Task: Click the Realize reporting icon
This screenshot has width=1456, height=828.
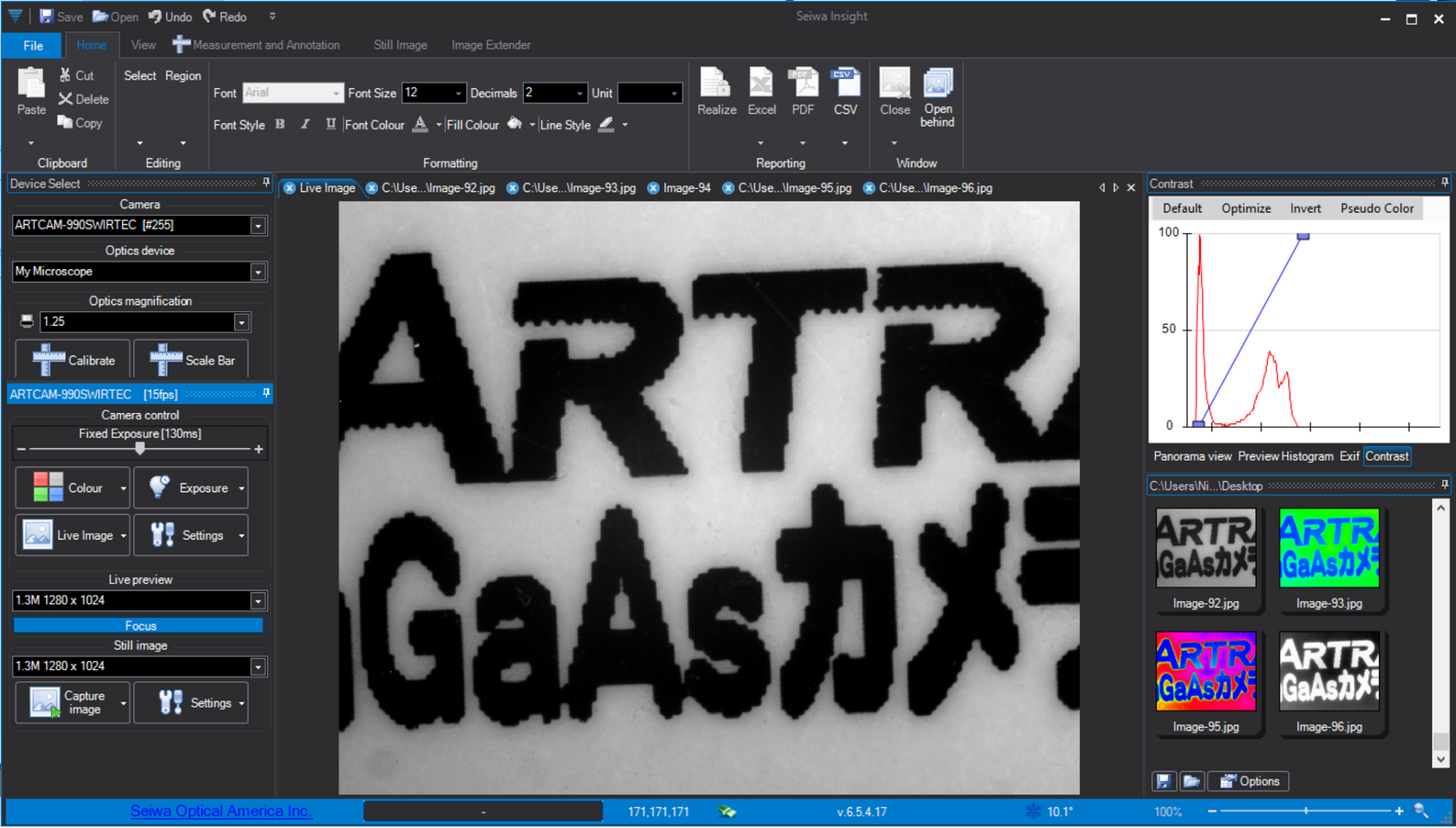Action: click(716, 83)
